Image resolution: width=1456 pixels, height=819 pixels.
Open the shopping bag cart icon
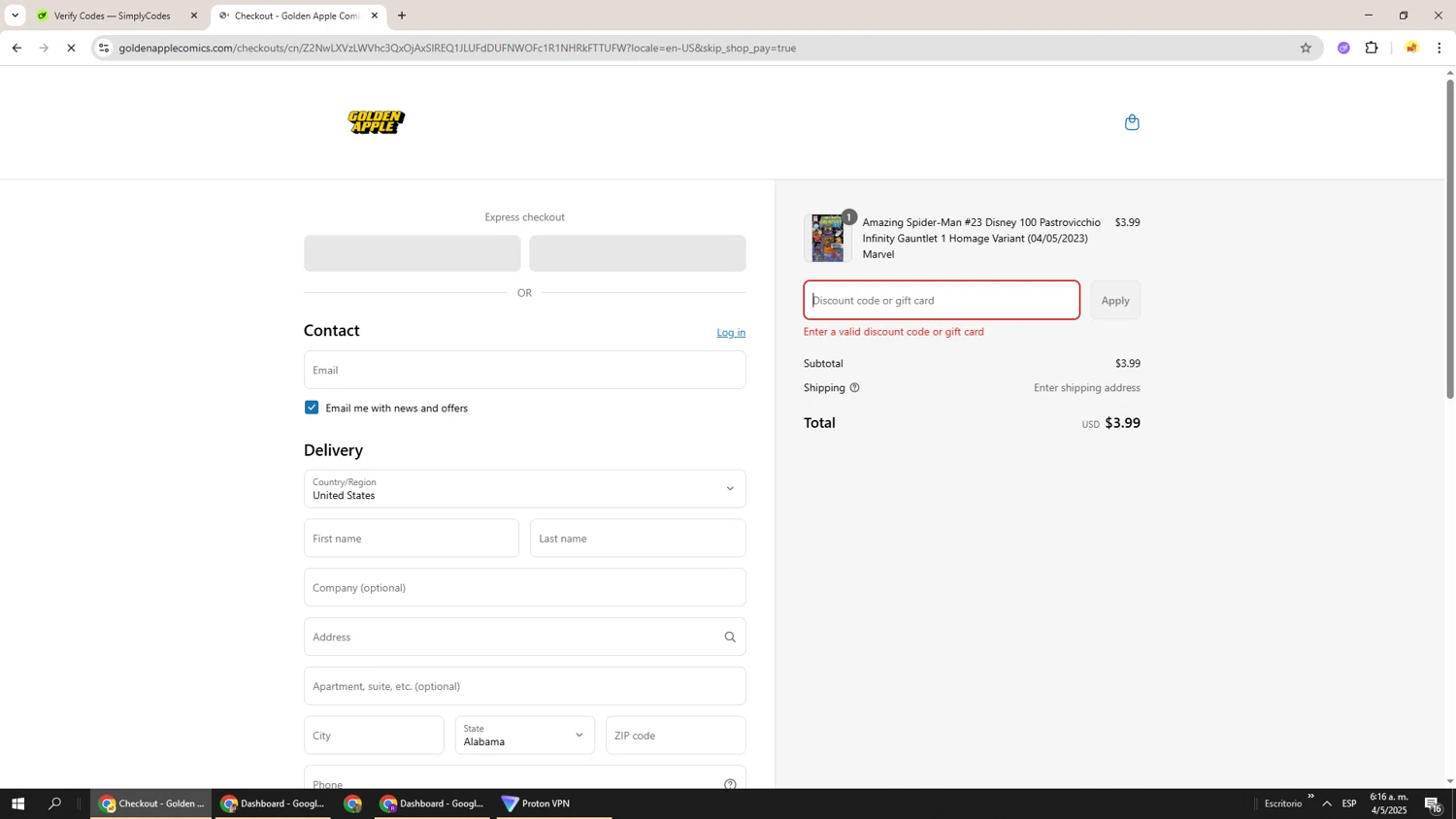(1132, 122)
